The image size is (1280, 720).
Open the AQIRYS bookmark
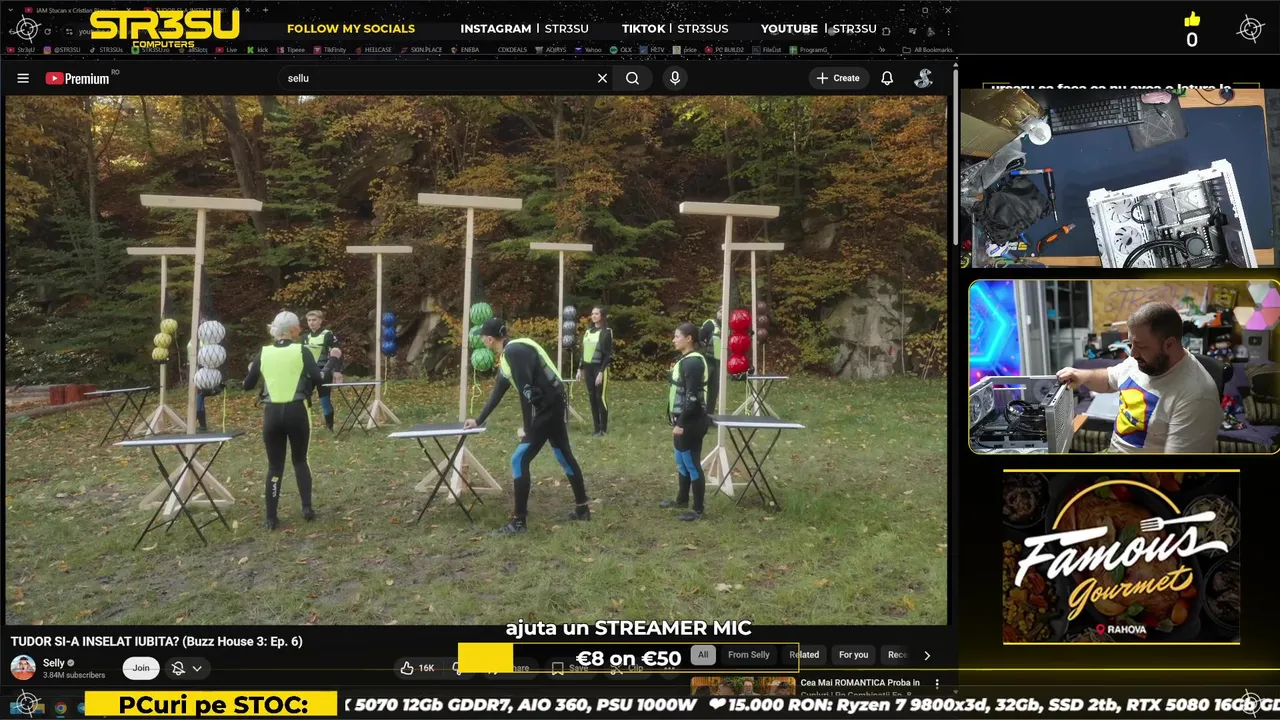pyautogui.click(x=550, y=50)
